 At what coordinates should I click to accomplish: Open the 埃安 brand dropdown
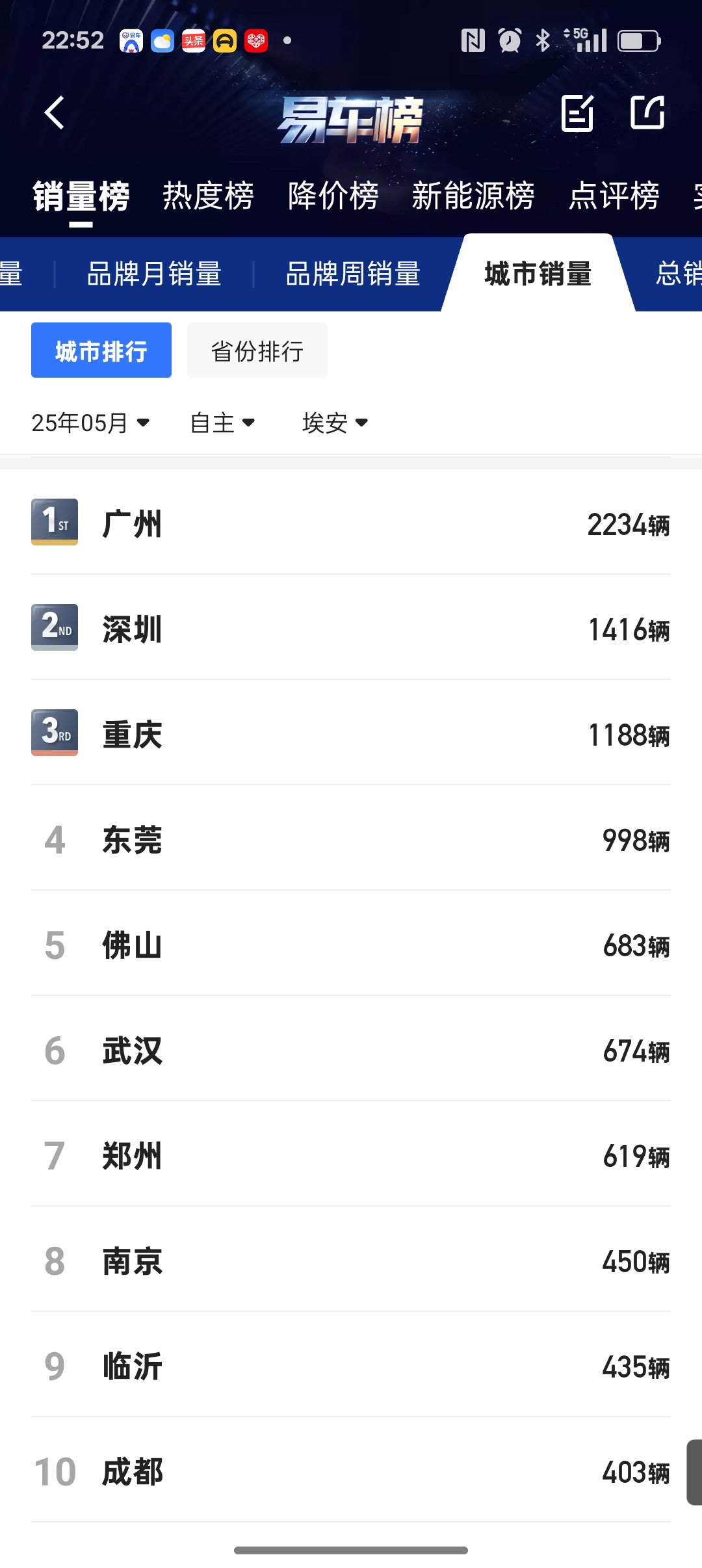[335, 423]
